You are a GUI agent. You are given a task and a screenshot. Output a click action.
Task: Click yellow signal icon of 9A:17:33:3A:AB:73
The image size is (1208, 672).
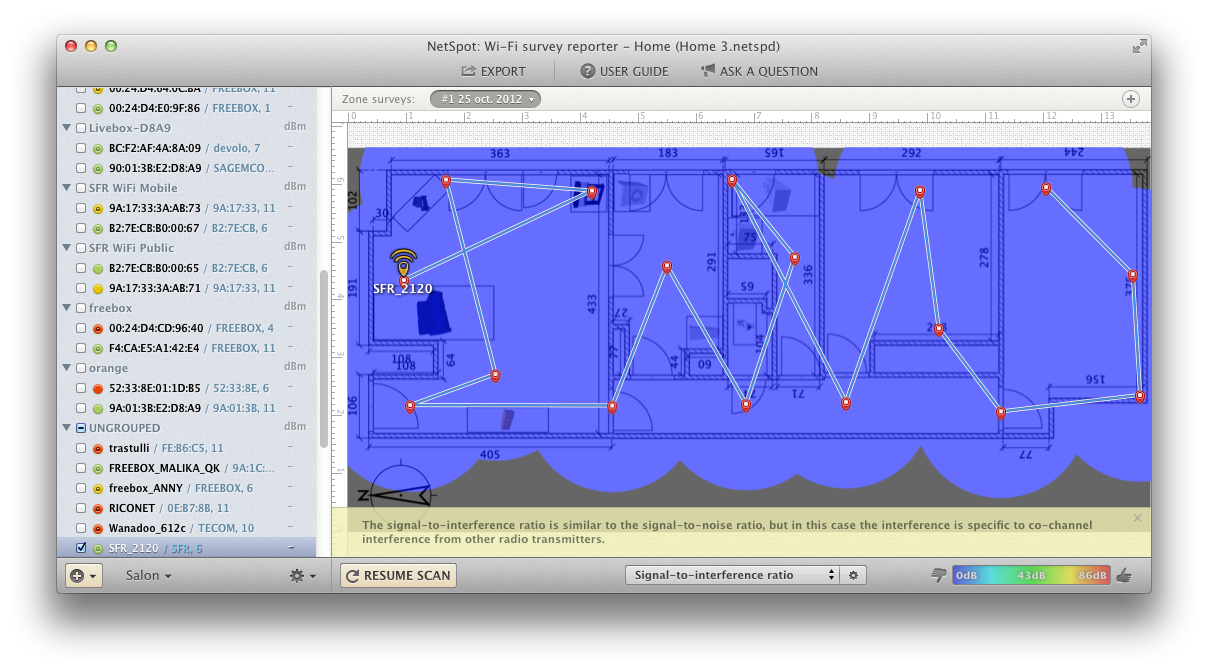(98, 208)
